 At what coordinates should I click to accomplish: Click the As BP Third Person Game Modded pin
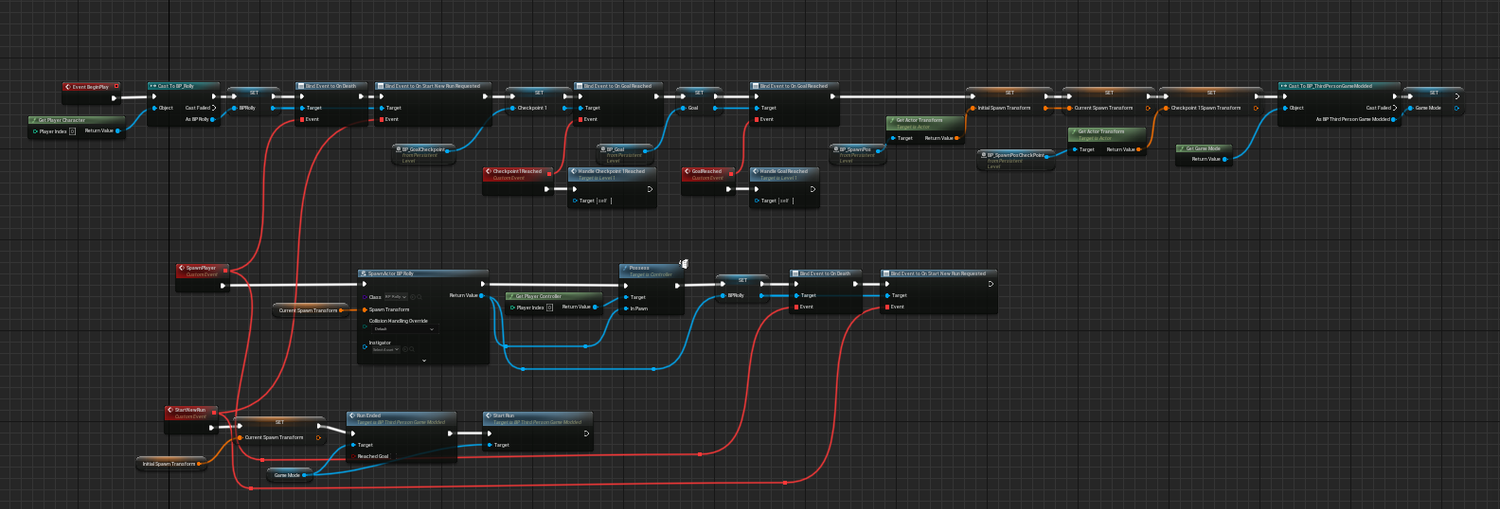[x=1394, y=119]
